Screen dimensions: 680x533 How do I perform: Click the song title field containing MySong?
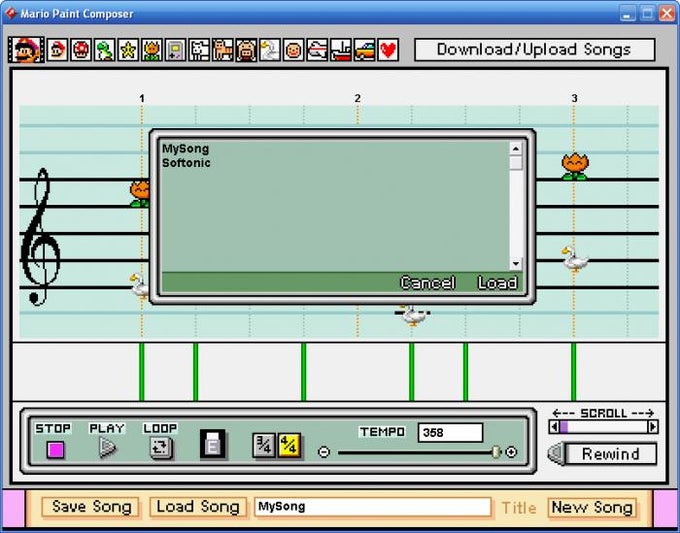point(373,507)
